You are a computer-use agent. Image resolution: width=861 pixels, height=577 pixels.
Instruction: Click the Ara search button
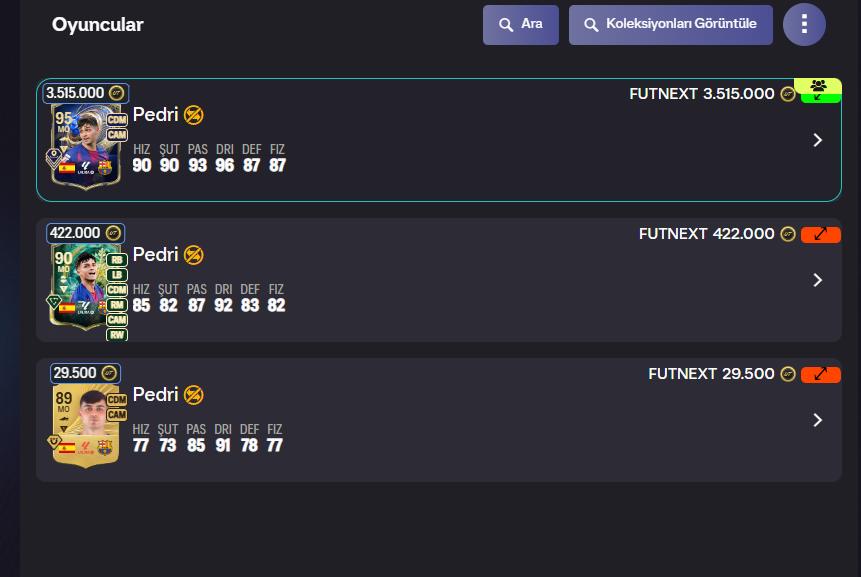(521, 25)
